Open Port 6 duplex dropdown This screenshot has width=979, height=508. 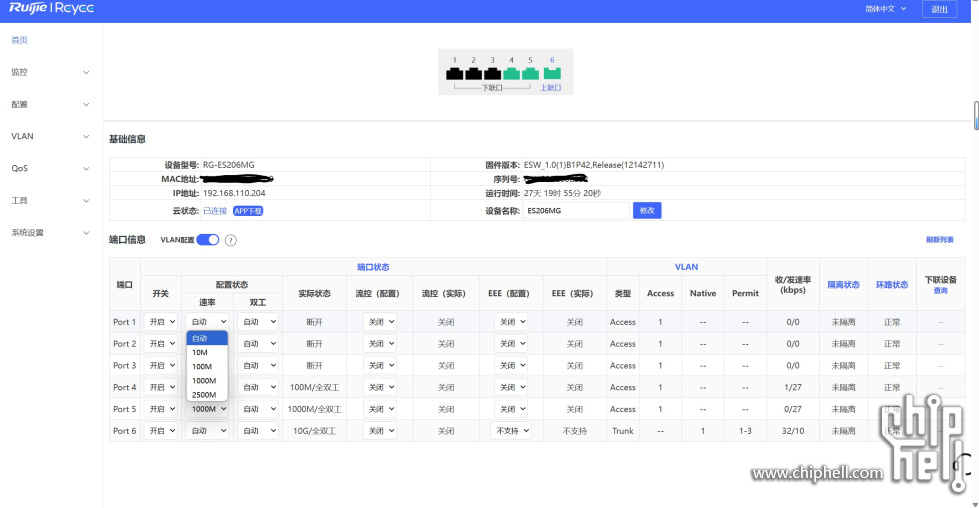[258, 431]
